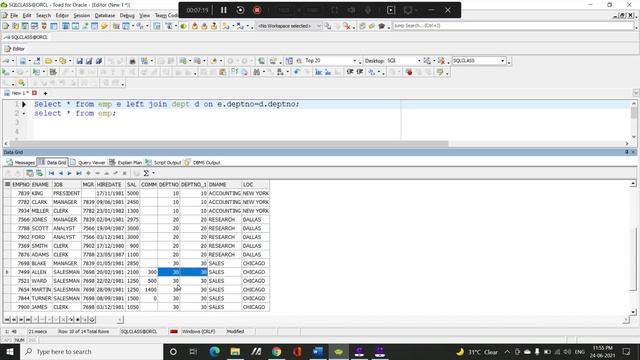The width and height of the screenshot is (640, 360).
Task: Click the grid select-all corner icon
Action: (7, 184)
